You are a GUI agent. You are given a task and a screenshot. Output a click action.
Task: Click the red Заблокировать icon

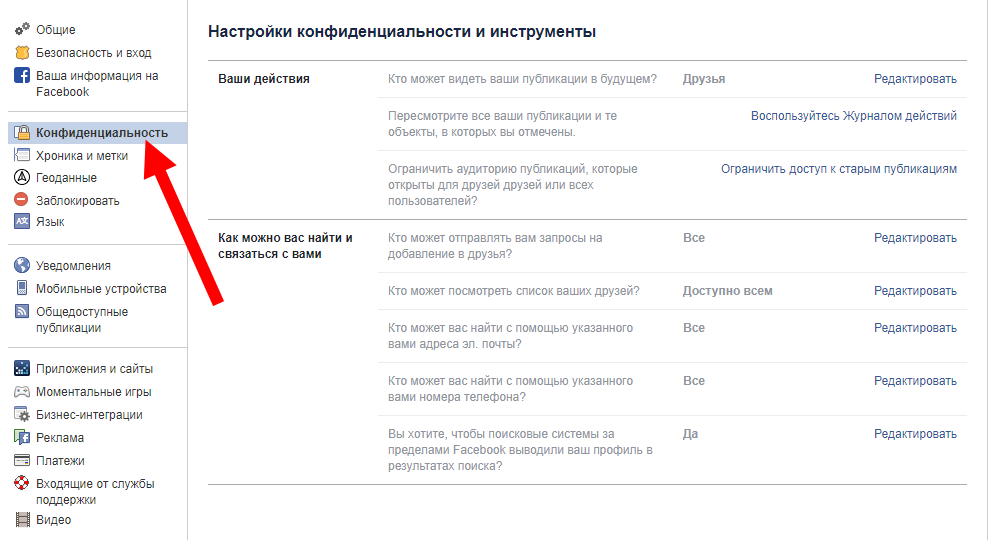pyautogui.click(x=22, y=200)
